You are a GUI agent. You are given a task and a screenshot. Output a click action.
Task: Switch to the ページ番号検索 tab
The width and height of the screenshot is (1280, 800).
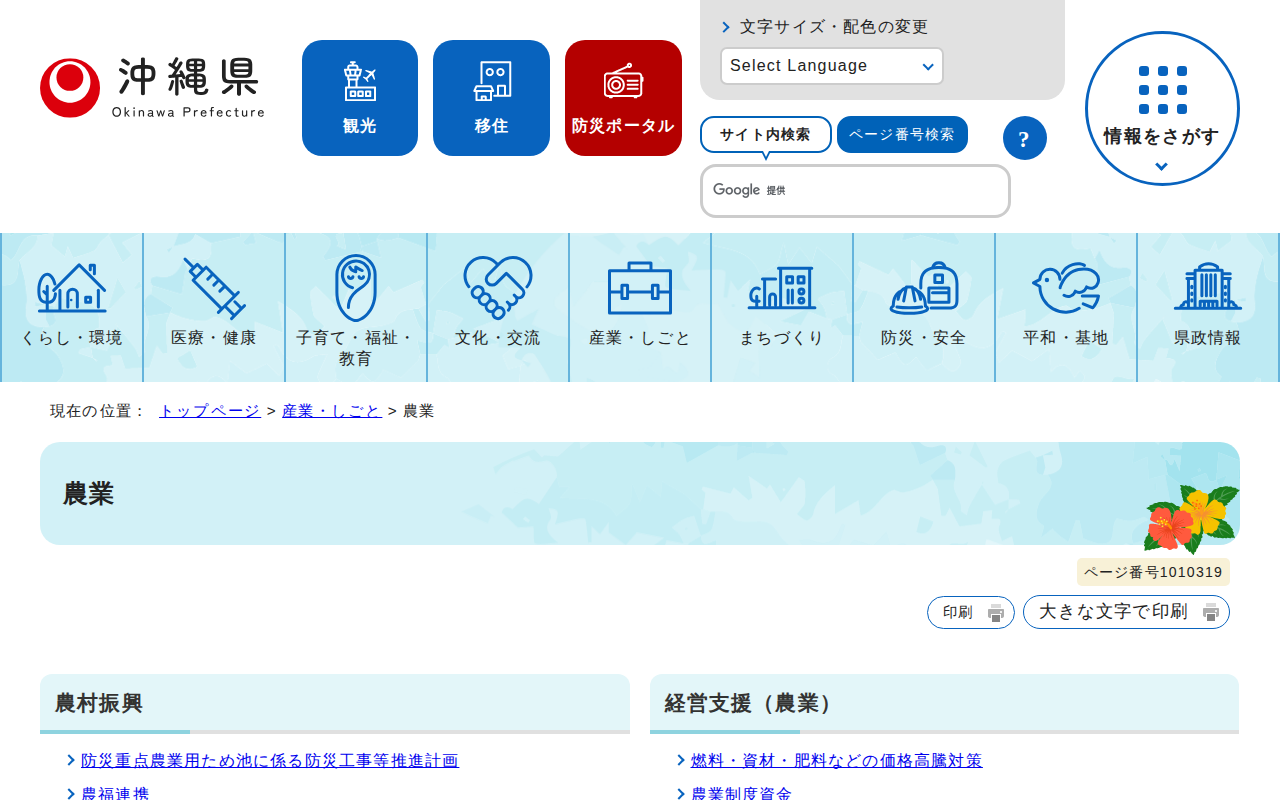pyautogui.click(x=901, y=135)
